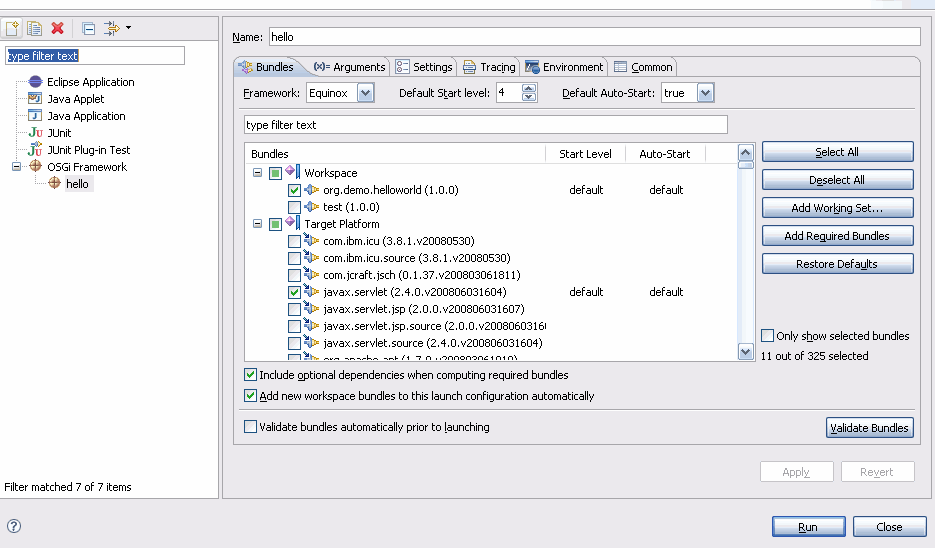Click the Workspace group icon

click(x=293, y=172)
